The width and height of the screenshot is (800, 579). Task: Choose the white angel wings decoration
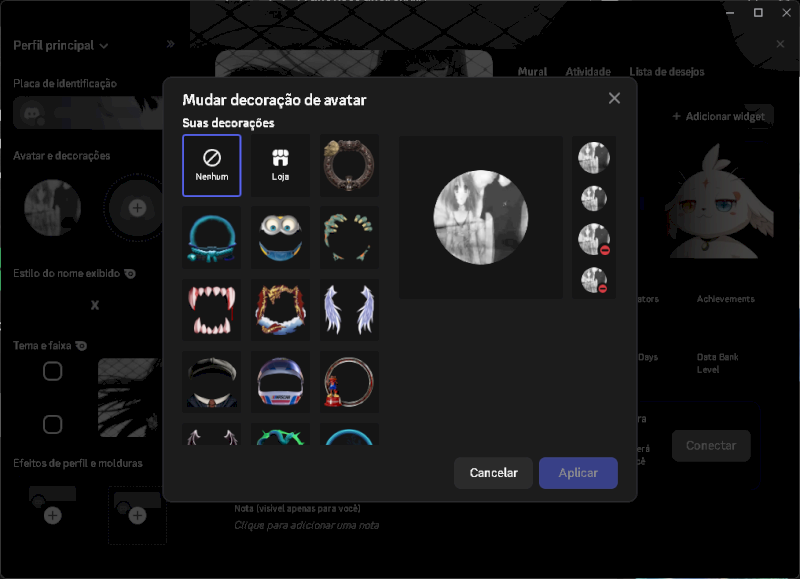coord(349,310)
